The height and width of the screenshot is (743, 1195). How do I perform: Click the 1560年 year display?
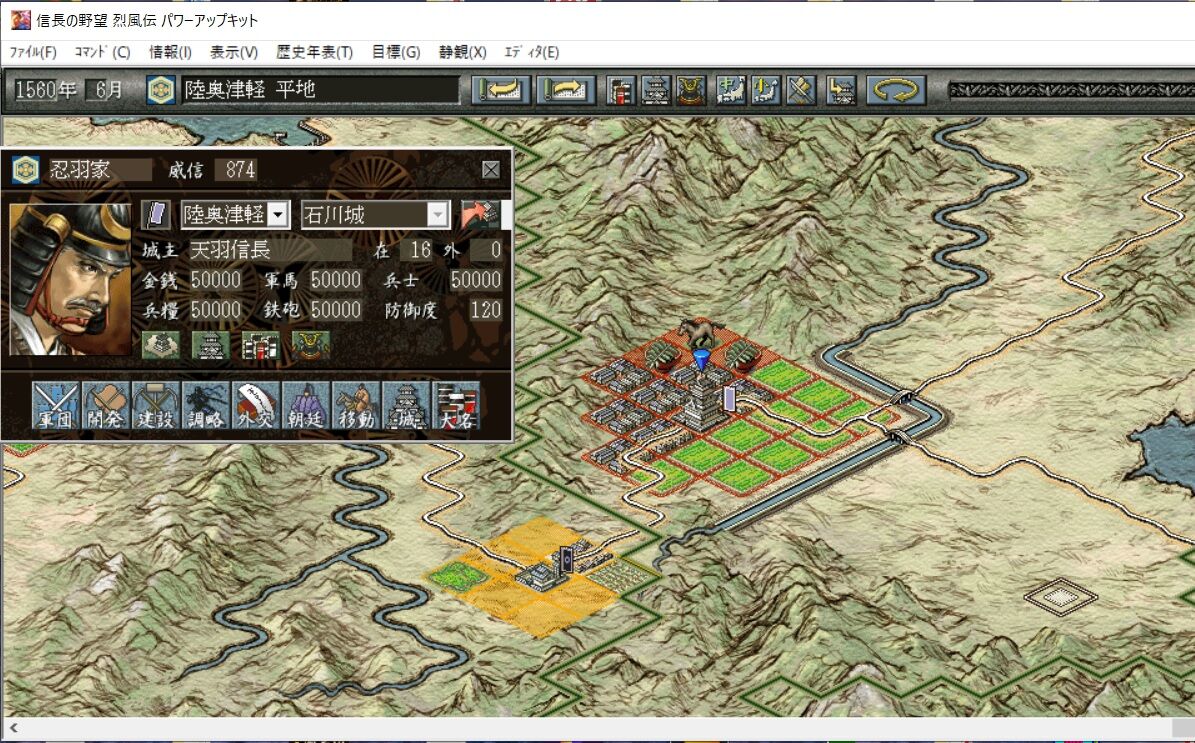pyautogui.click(x=46, y=90)
